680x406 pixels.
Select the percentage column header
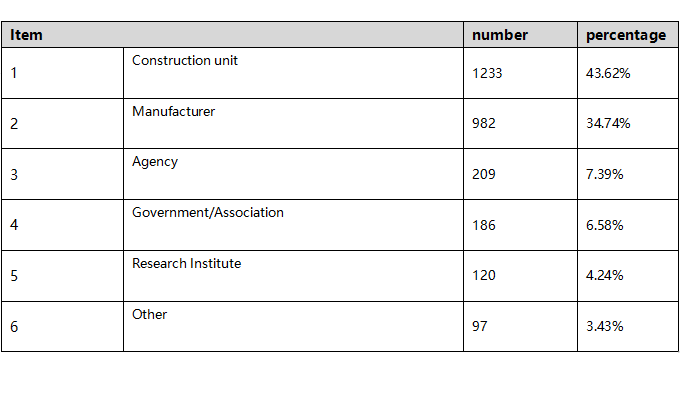coord(628,35)
